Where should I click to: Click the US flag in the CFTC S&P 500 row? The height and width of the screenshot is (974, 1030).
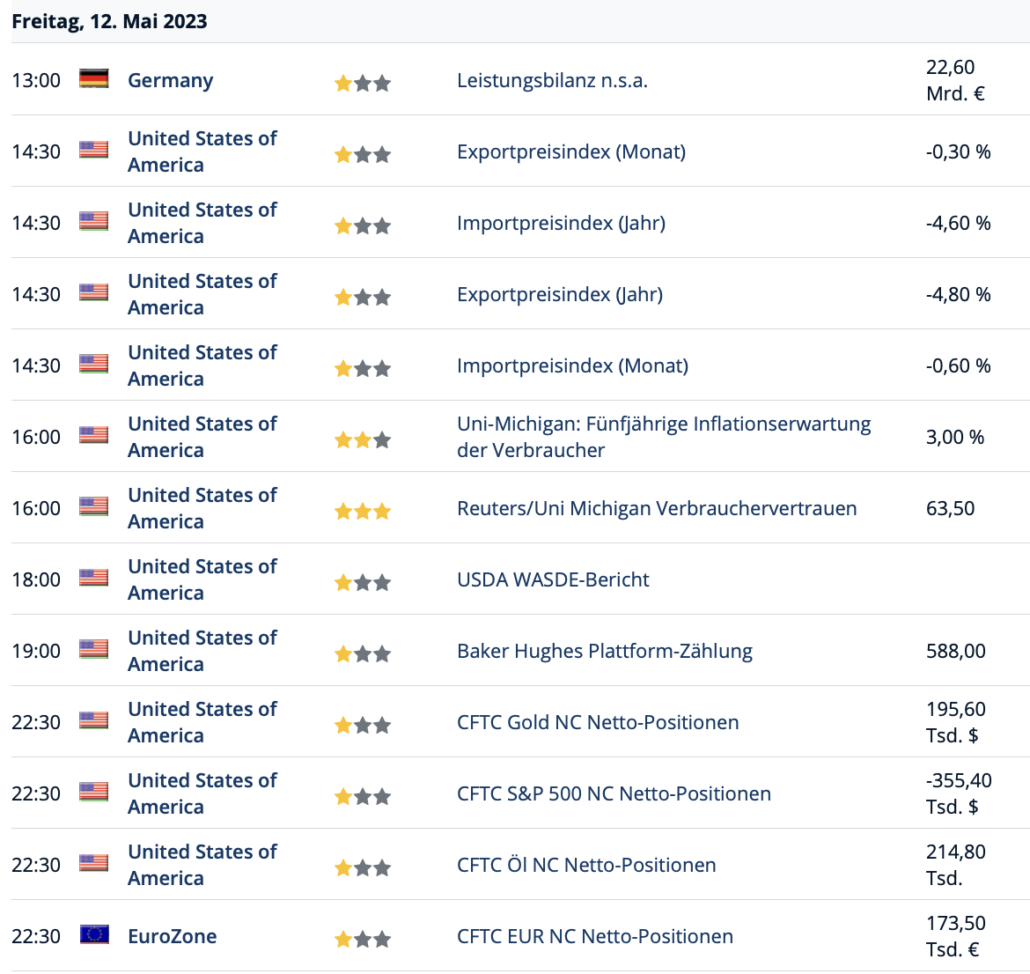click(94, 792)
